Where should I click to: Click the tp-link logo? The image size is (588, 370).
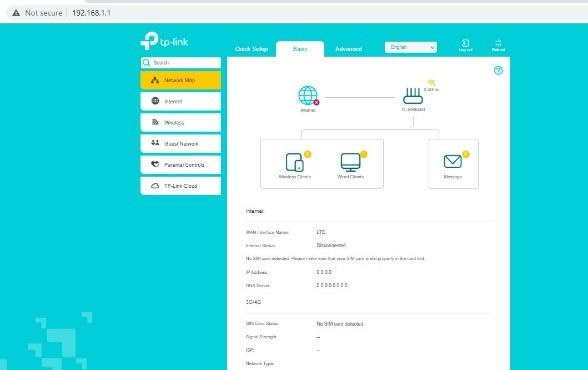(x=164, y=41)
